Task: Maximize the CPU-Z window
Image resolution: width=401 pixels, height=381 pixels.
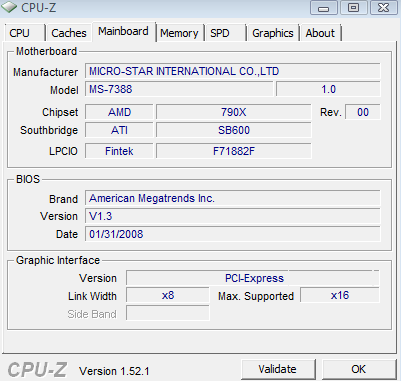Action: (x=353, y=8)
